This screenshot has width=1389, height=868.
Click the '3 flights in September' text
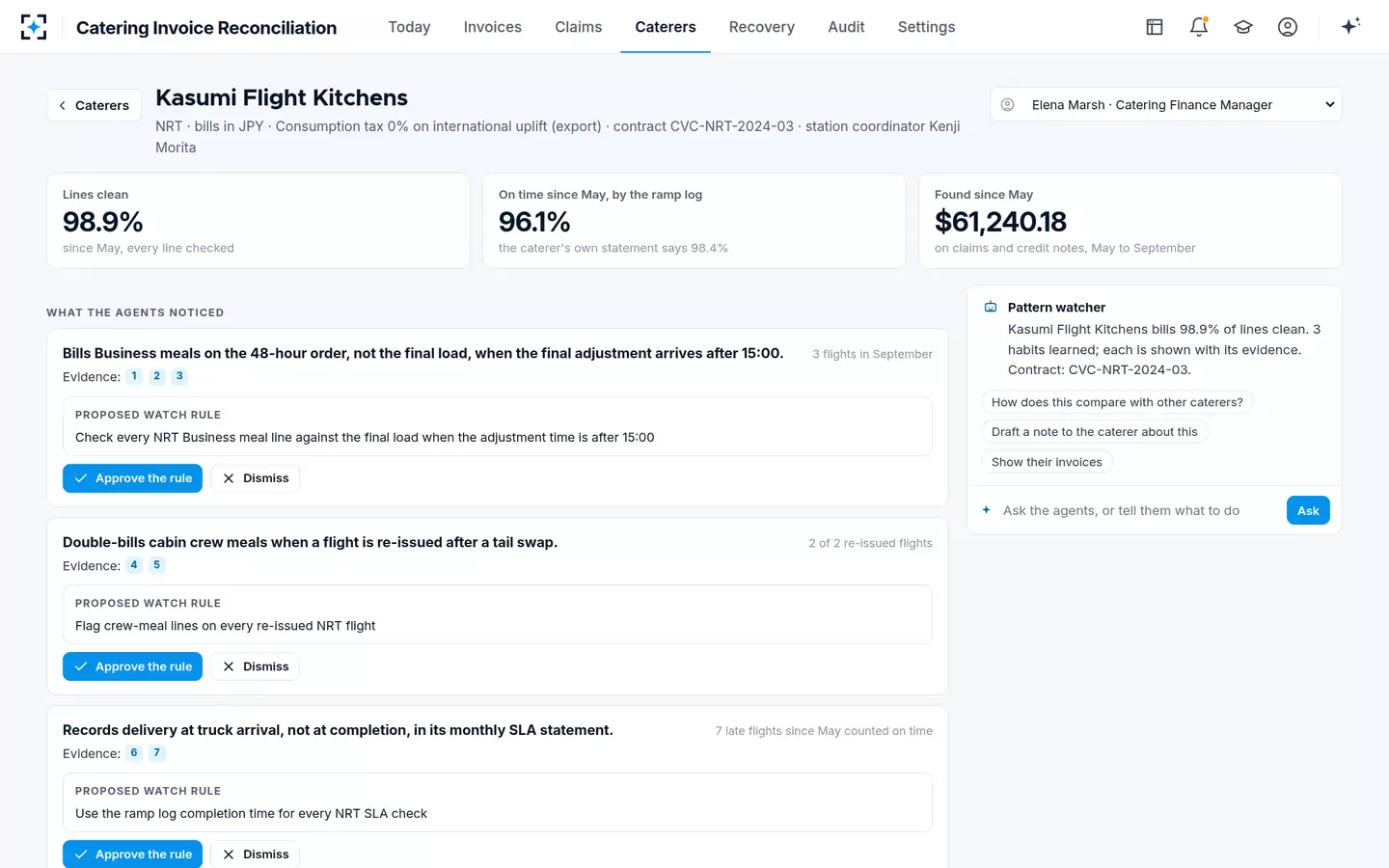[872, 354]
